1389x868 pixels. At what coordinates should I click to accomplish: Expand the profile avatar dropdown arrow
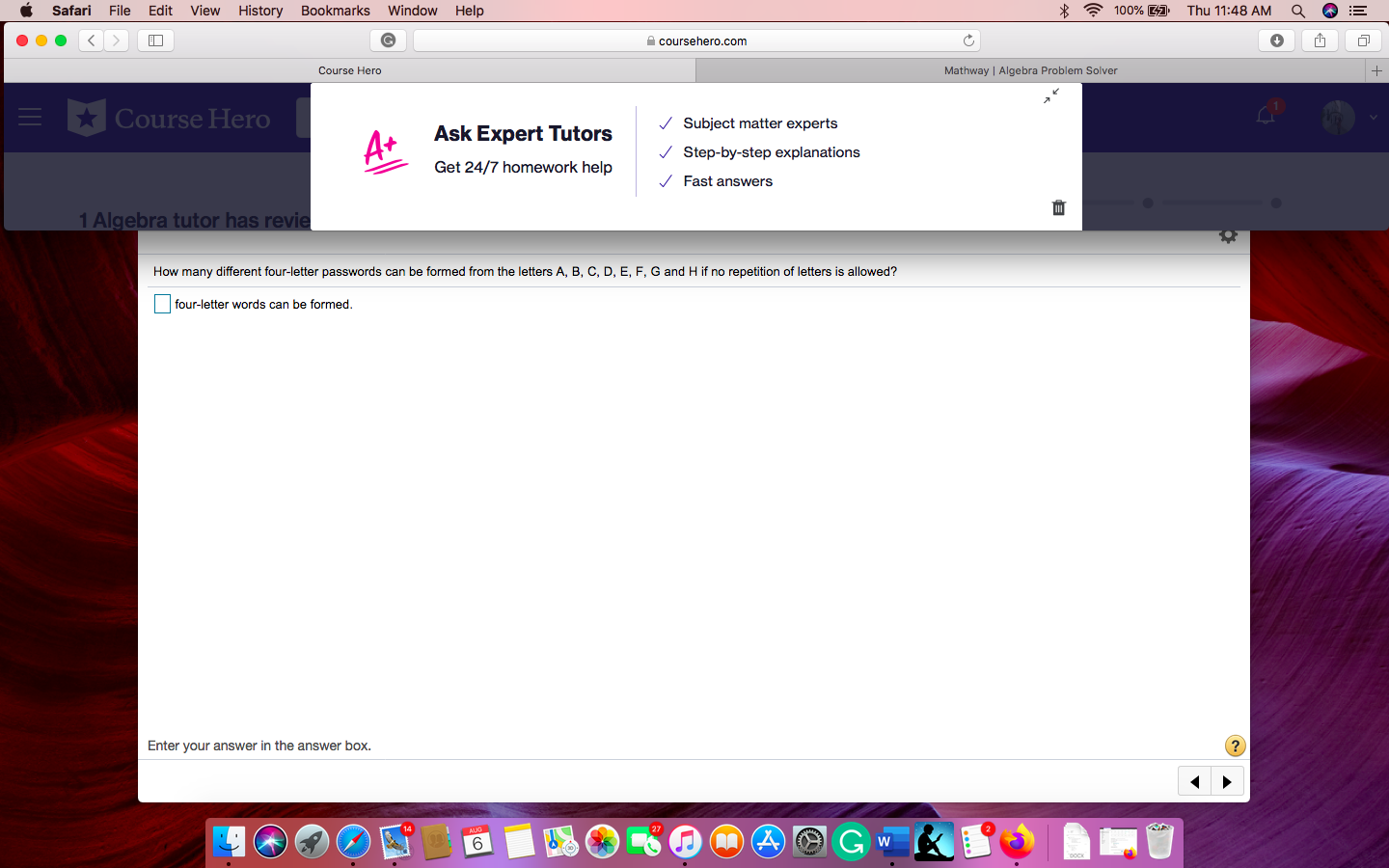coord(1374,118)
